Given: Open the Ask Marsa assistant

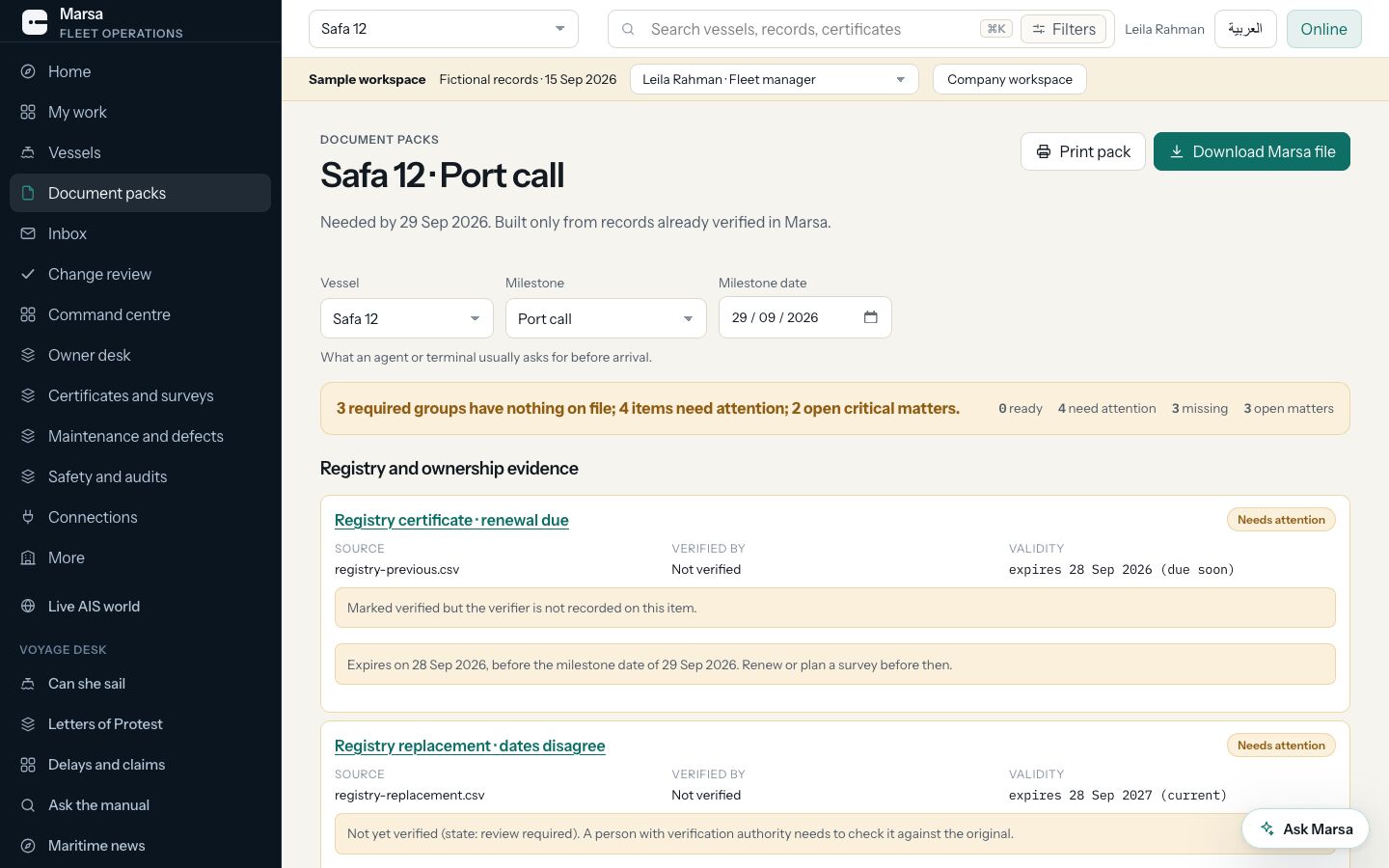Looking at the screenshot, I should coord(1305,828).
